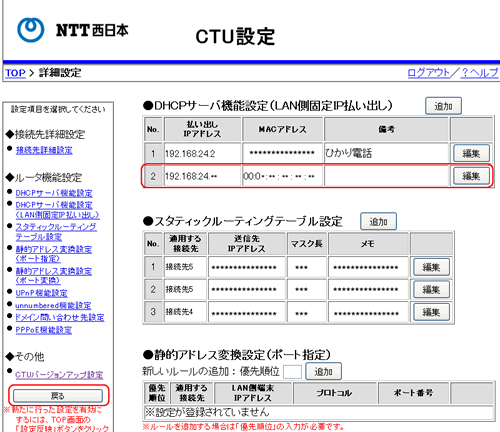Viewport: 500px width, 432px height.
Task: Click 編集 button in routing table row 2
Action: 431,289
